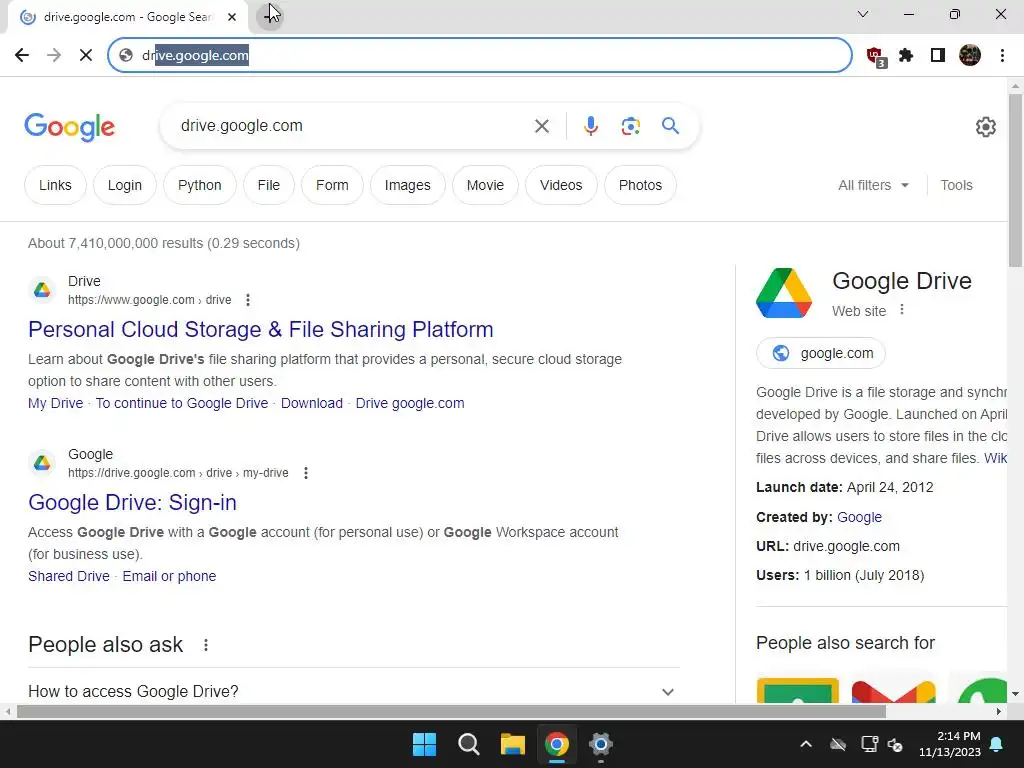Open more options for Google Sign-in result
This screenshot has height=768, width=1024.
tap(306, 473)
